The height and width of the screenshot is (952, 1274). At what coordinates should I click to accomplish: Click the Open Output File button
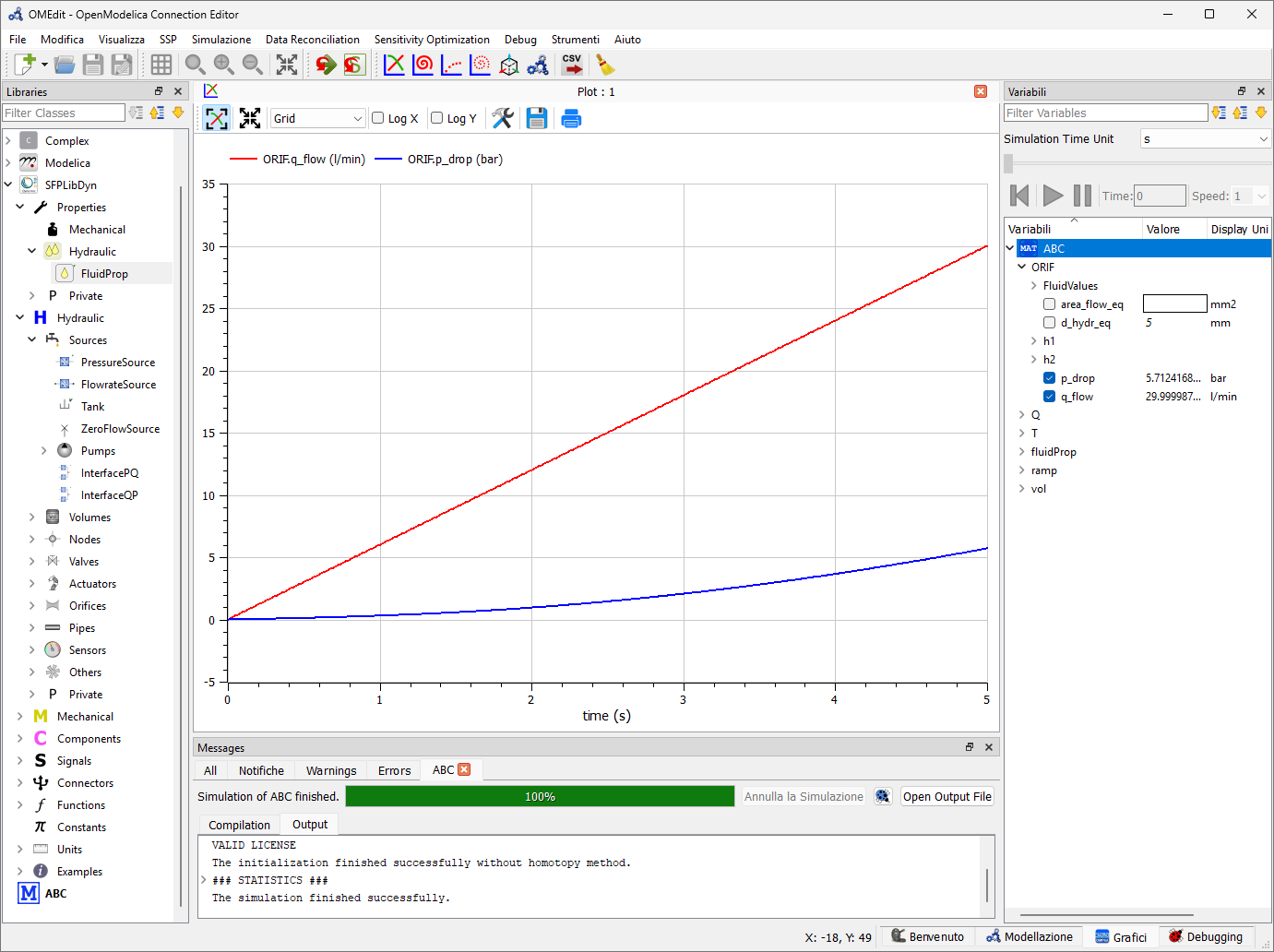click(947, 797)
